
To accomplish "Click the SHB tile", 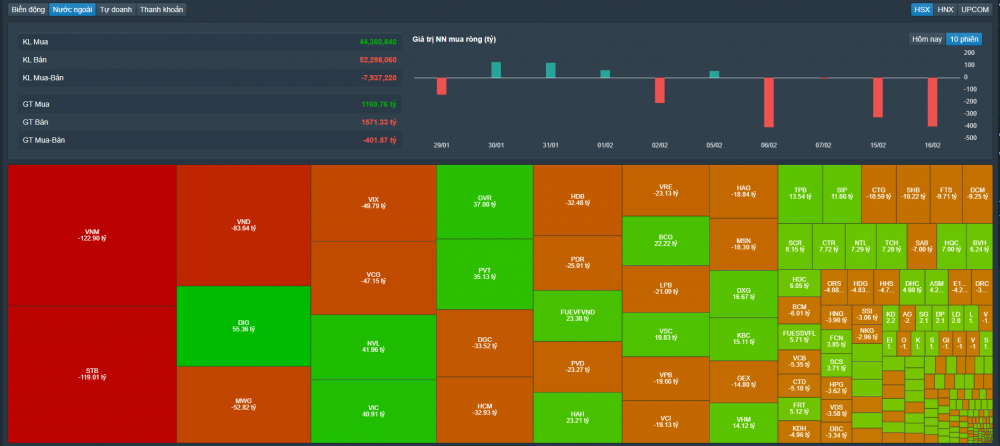I will point(913,194).
